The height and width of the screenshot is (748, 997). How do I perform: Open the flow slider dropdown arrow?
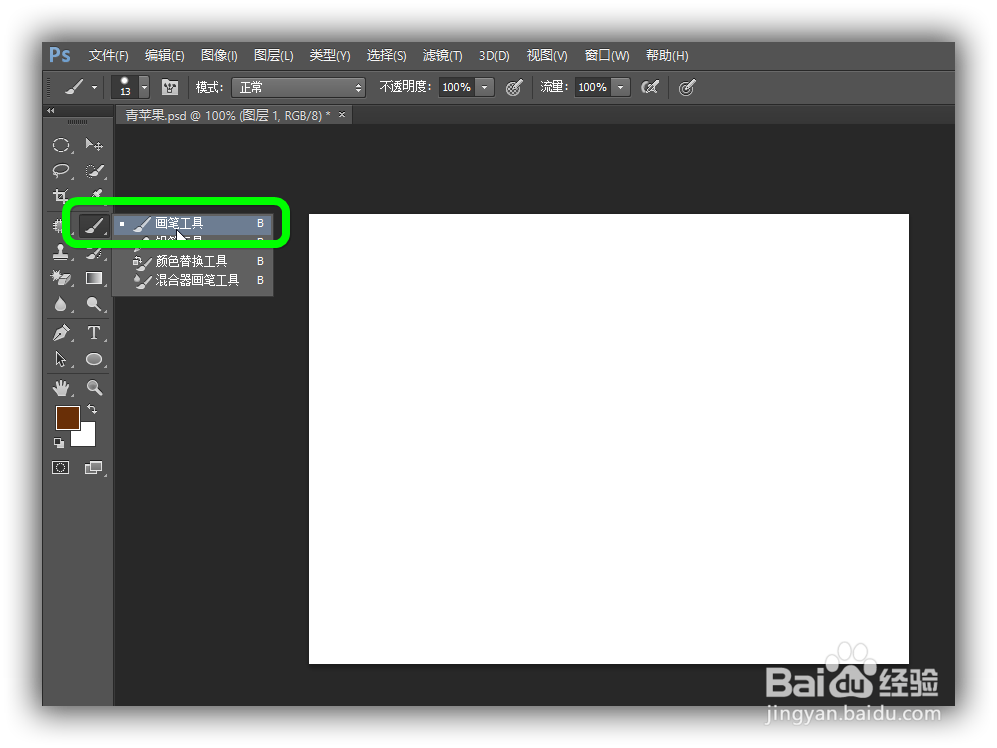click(621, 87)
